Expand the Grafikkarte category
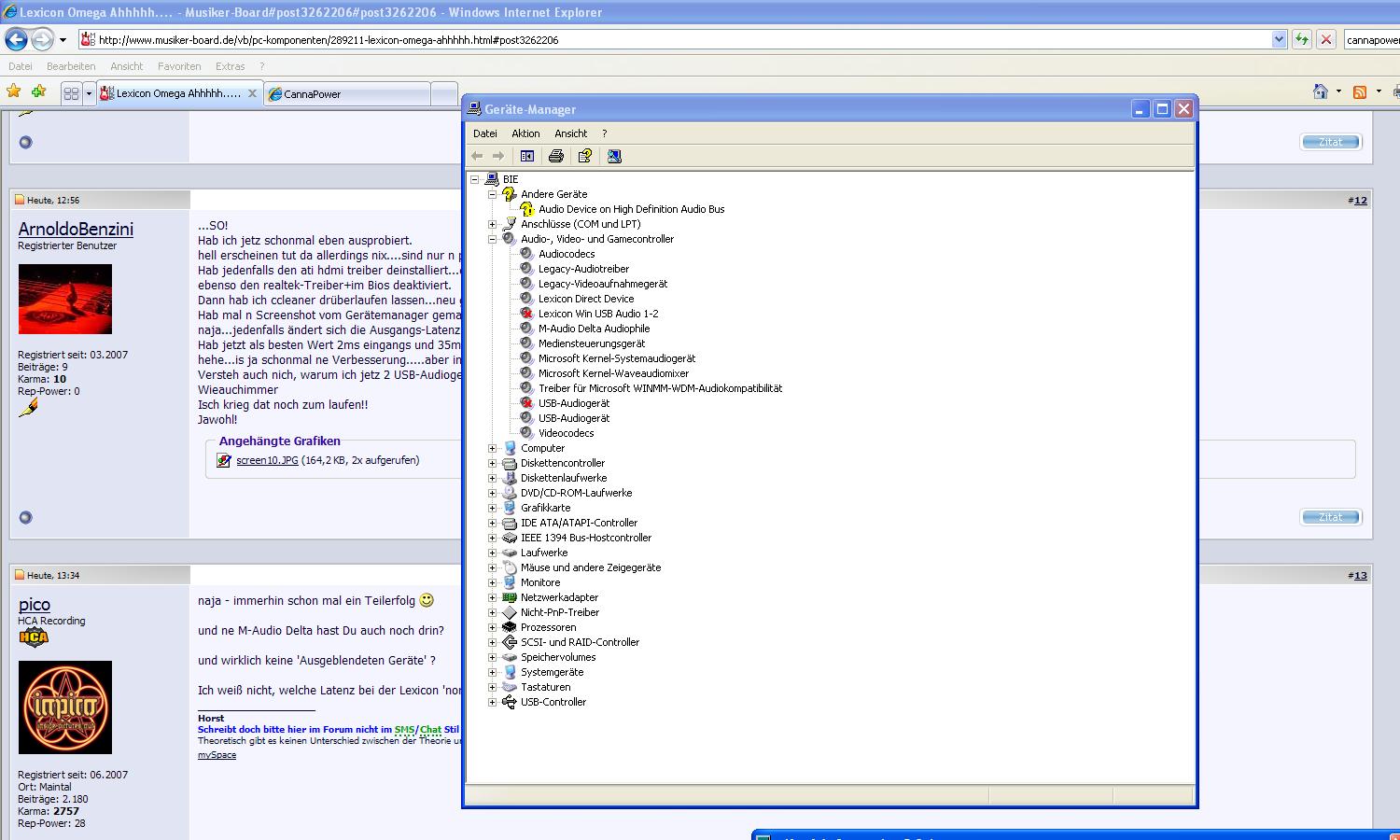1400x840 pixels. [x=493, y=508]
